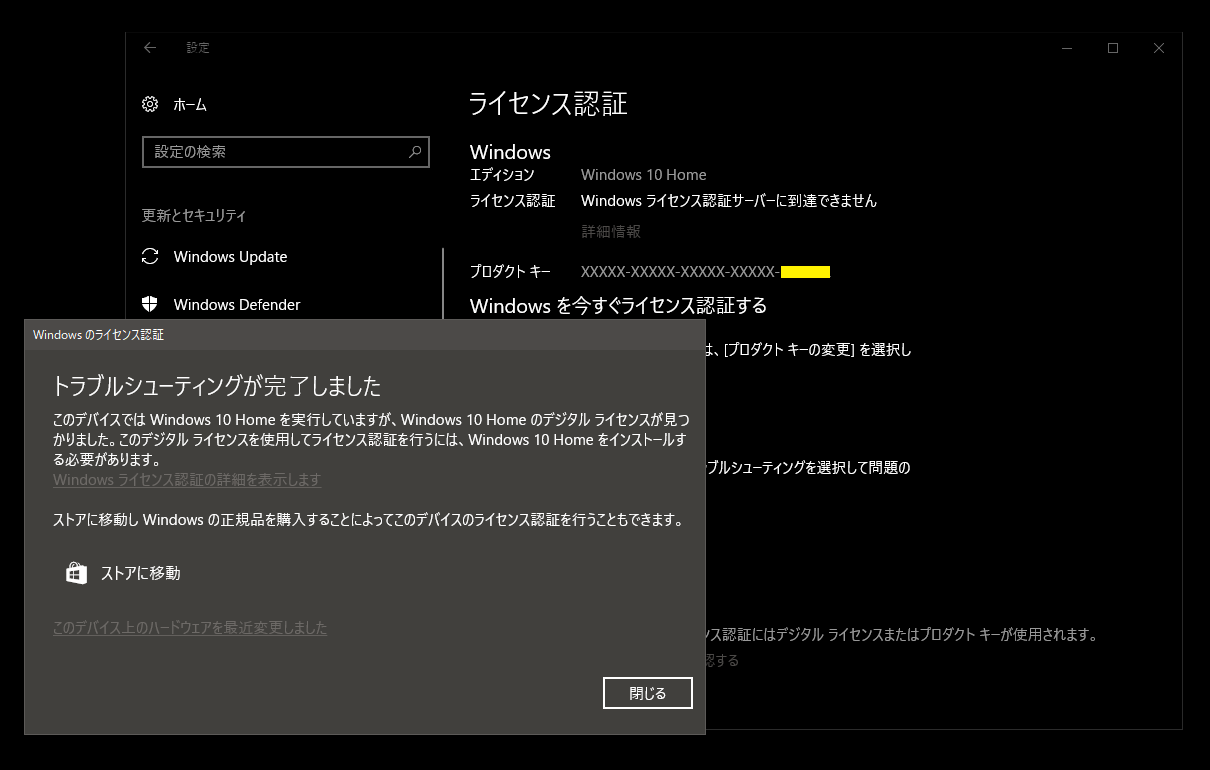
Task: Select the Windows Defender shield icon
Action: 150,305
